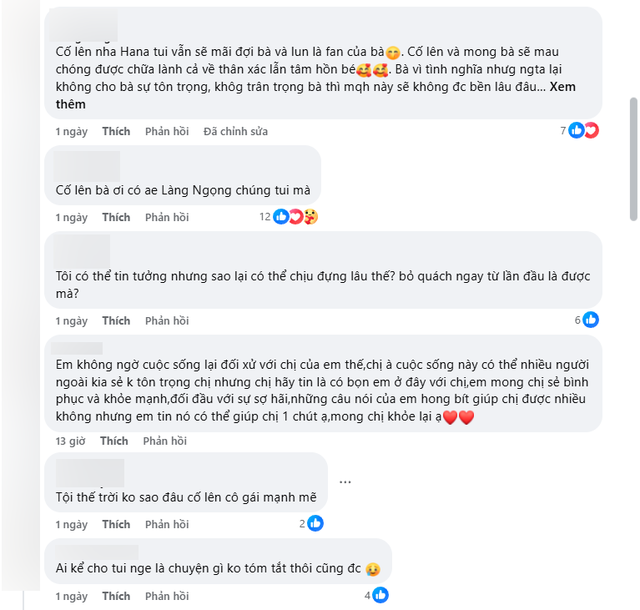Open three-dot options menu beside "Tội thế trời" comment
This screenshot has height=610, width=640.
pos(345,480)
